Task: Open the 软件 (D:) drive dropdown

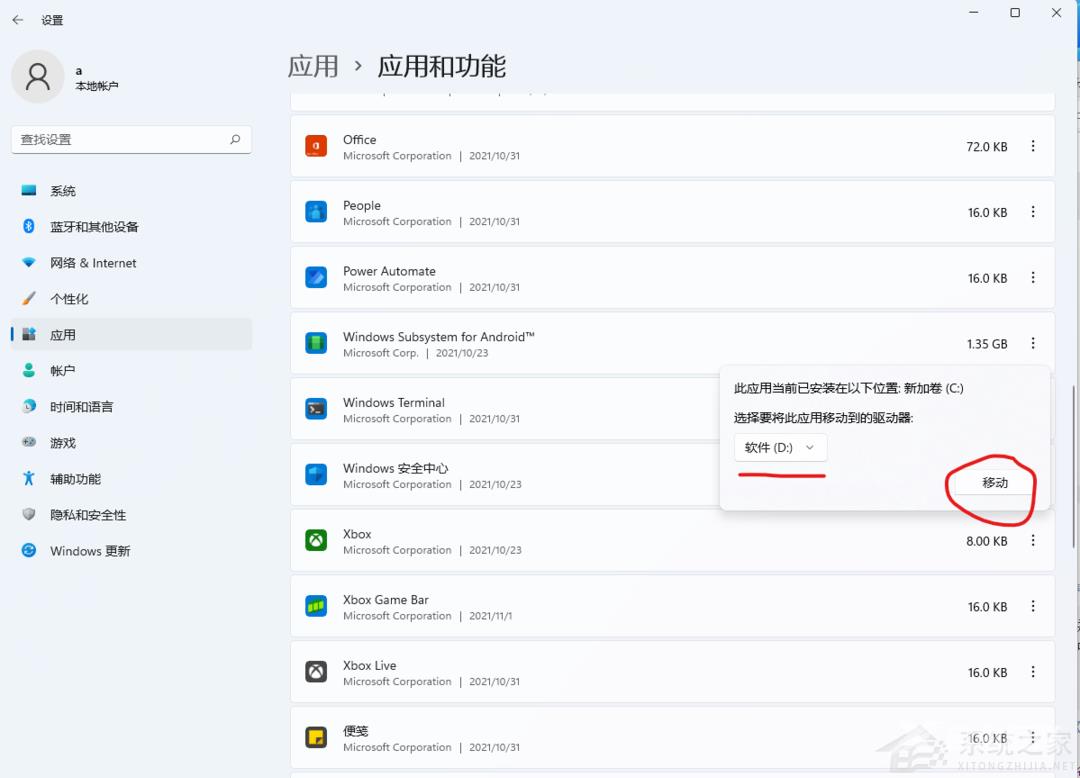Action: point(780,448)
